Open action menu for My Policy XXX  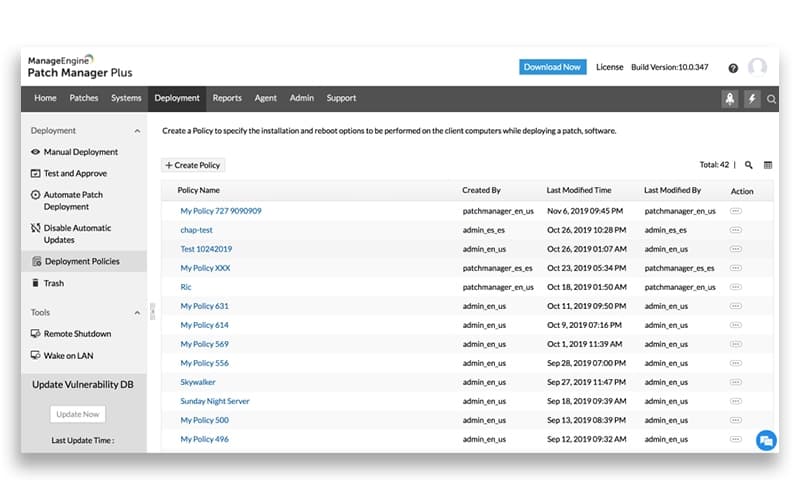(x=735, y=268)
